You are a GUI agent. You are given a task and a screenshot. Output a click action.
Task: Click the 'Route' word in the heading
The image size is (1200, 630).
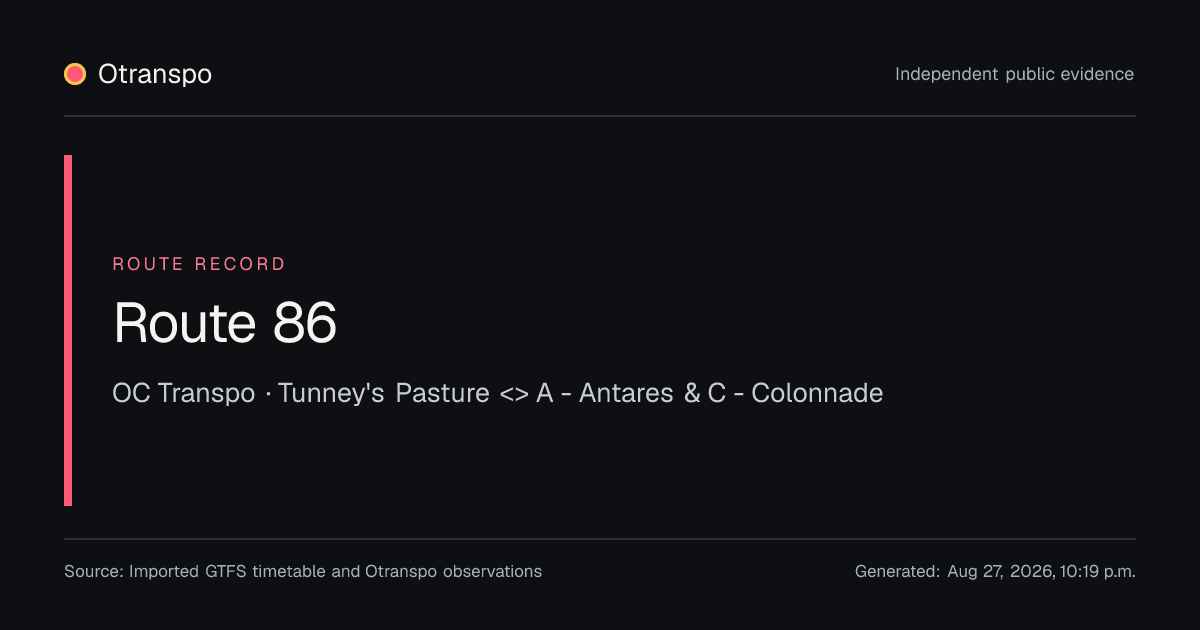tap(185, 323)
